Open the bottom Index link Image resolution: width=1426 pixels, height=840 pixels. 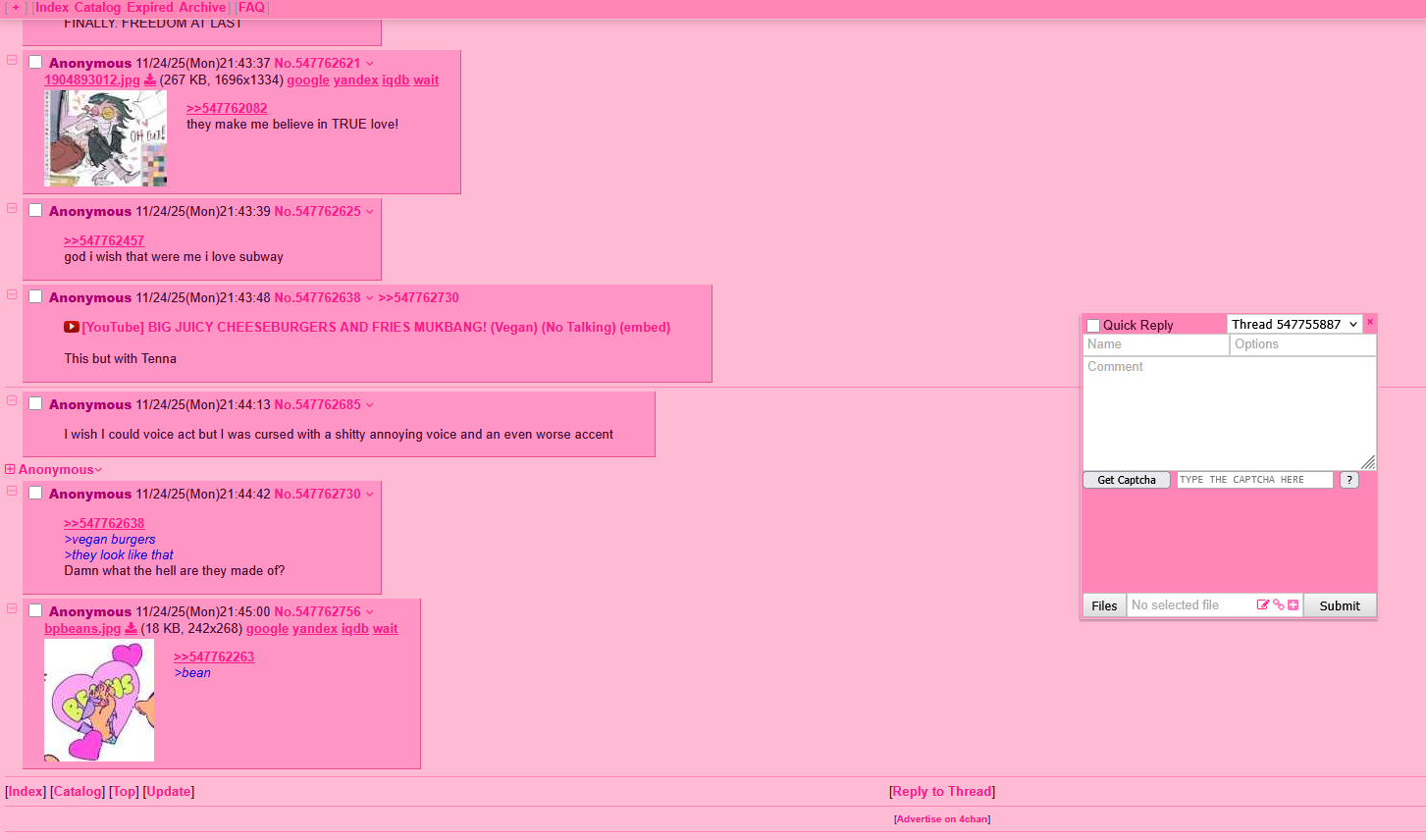(x=26, y=792)
